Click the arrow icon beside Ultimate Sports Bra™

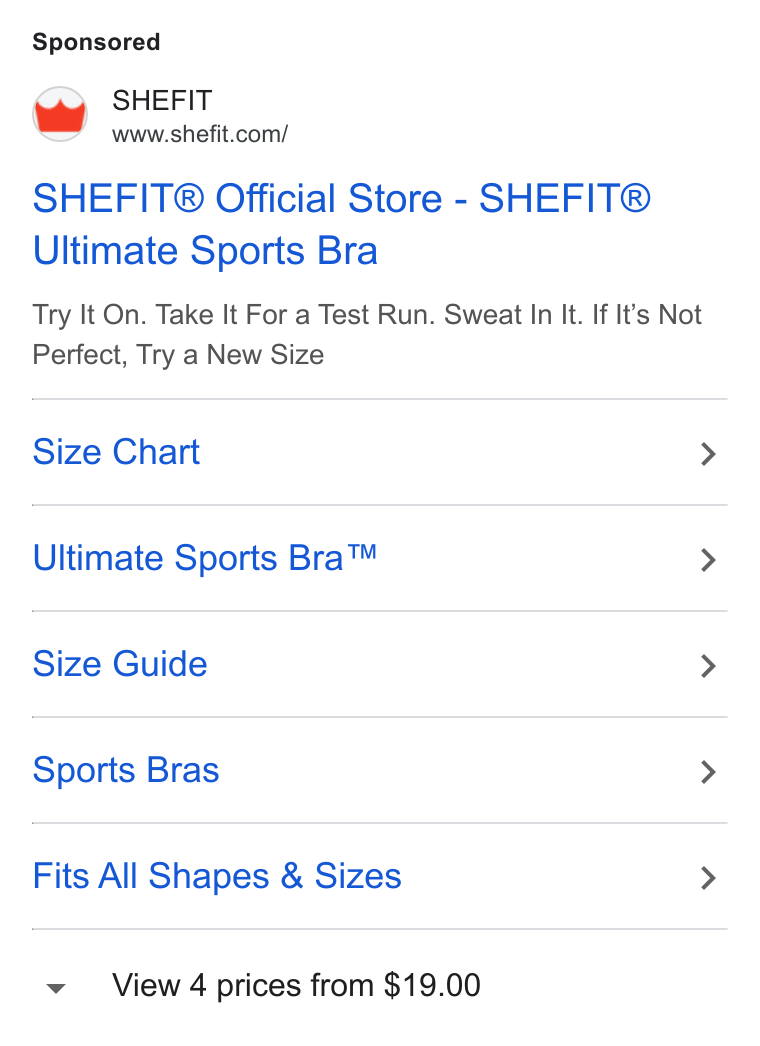coord(708,560)
